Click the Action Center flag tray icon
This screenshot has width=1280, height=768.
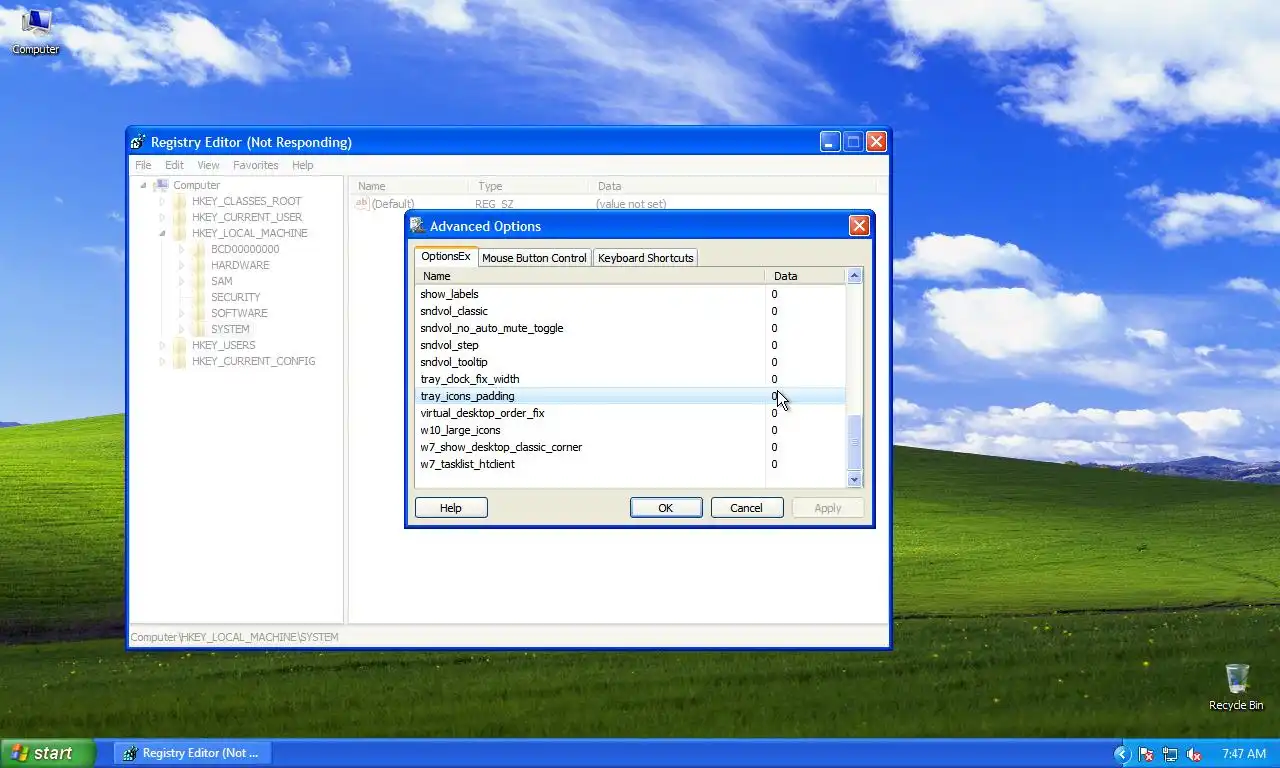[1146, 754]
